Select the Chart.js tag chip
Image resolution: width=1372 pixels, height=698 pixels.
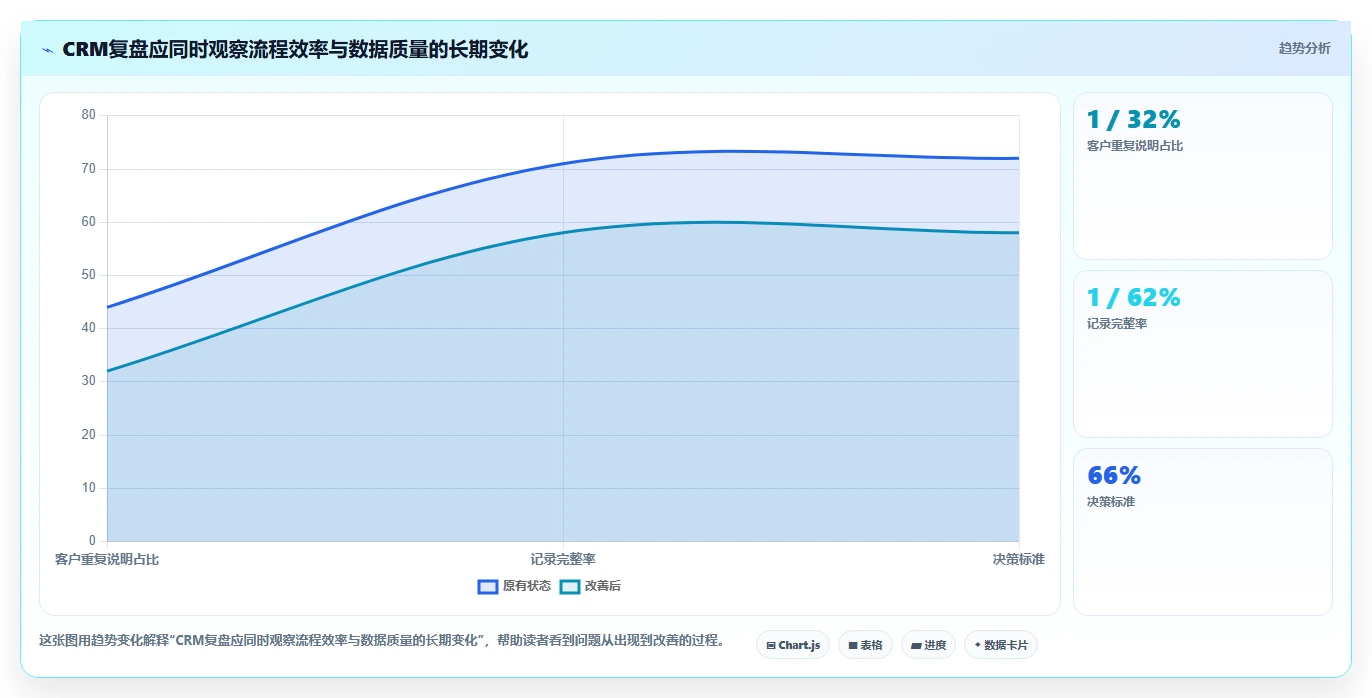793,645
